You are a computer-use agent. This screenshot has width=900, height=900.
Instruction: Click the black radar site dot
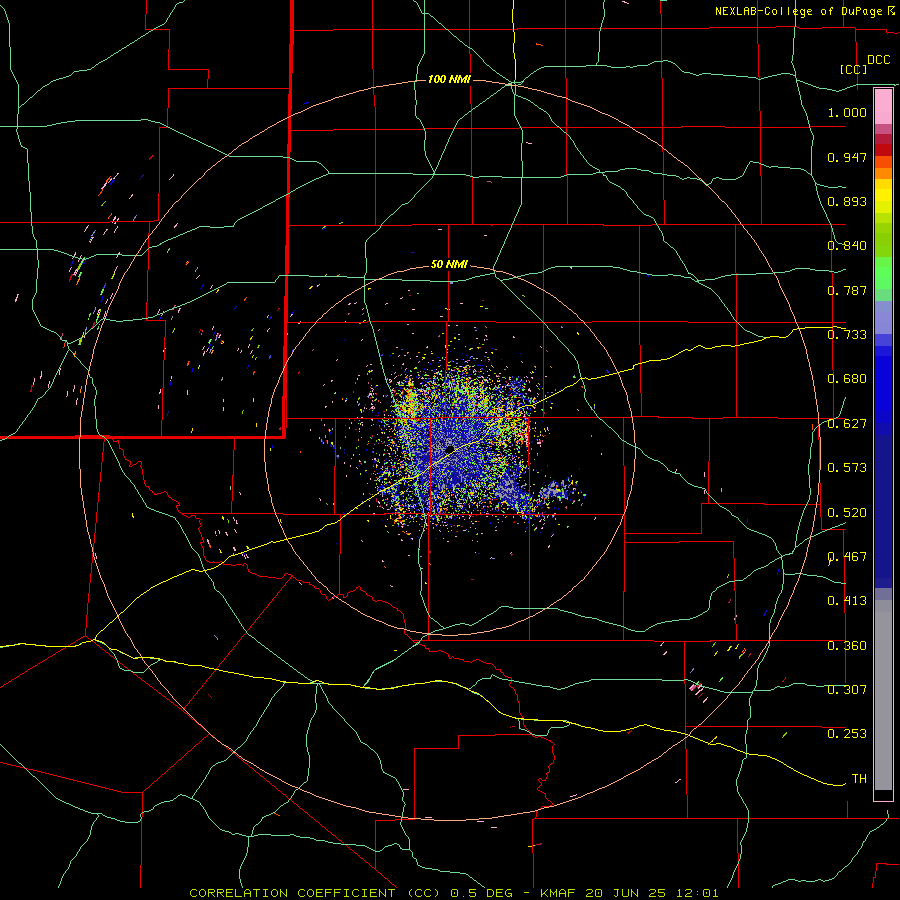point(450,449)
